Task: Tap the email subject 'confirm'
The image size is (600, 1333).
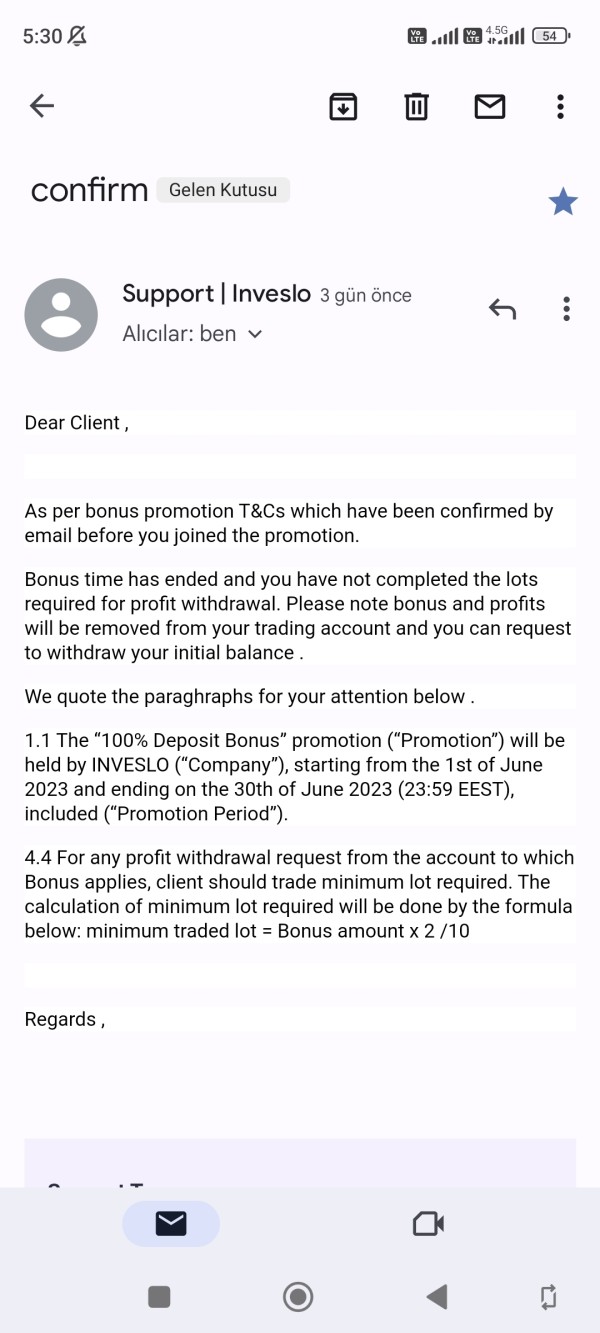Action: pyautogui.click(x=89, y=190)
